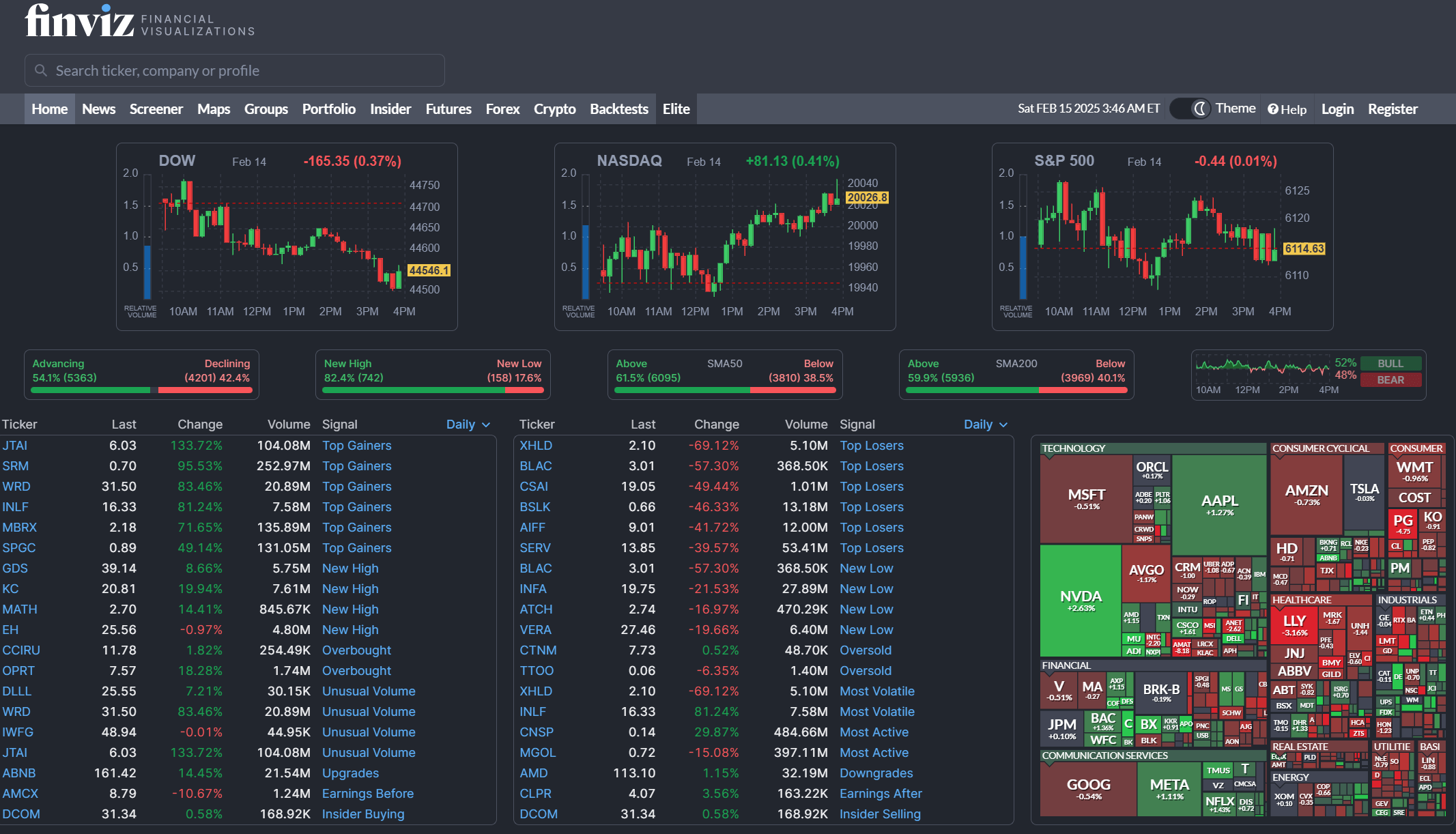Click Unusual Volume signal for DLLL
Screen dimensions: 1456x834
[369, 691]
